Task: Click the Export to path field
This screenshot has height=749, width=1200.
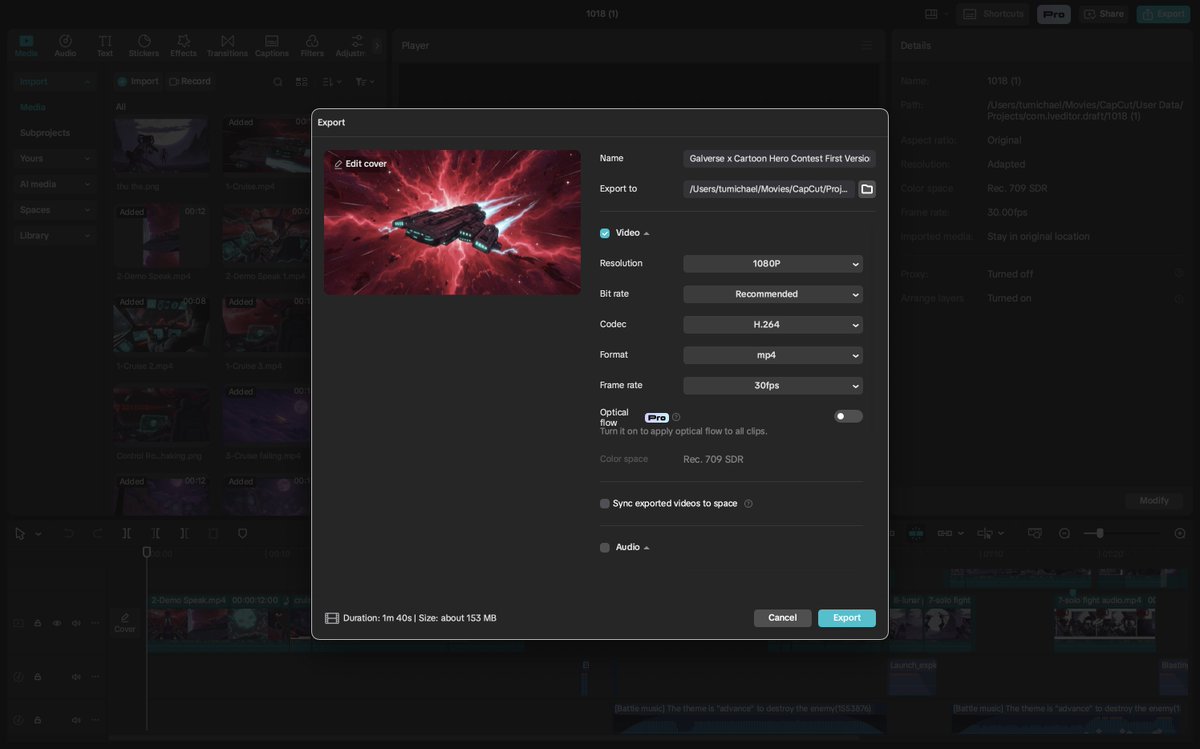Action: coord(769,189)
